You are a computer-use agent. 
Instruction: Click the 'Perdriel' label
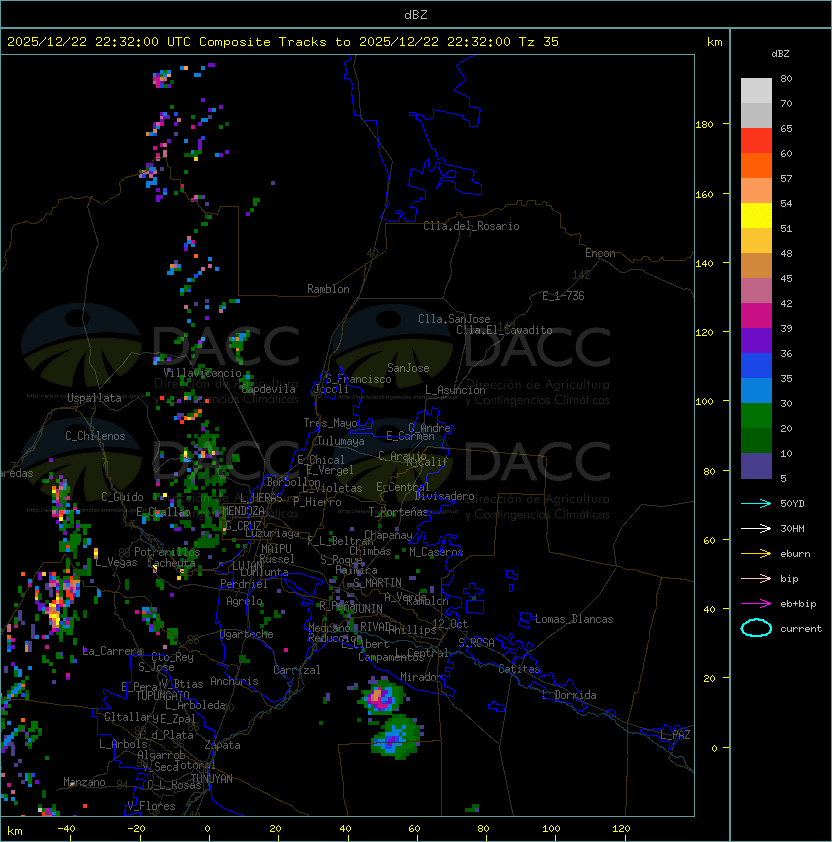[x=244, y=584]
